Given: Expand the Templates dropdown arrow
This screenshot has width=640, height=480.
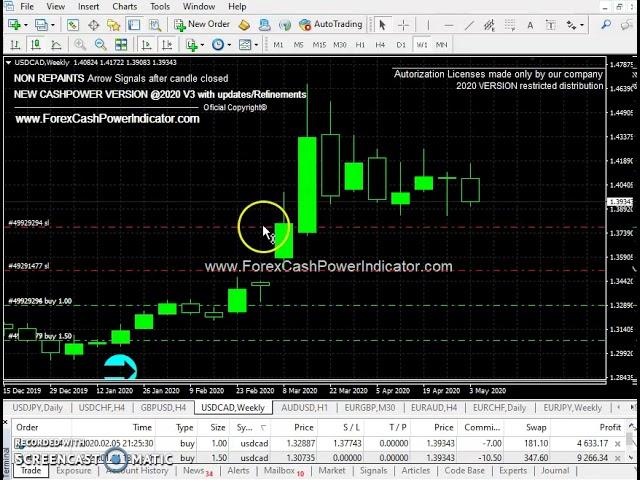Looking at the screenshot, I should 256,45.
